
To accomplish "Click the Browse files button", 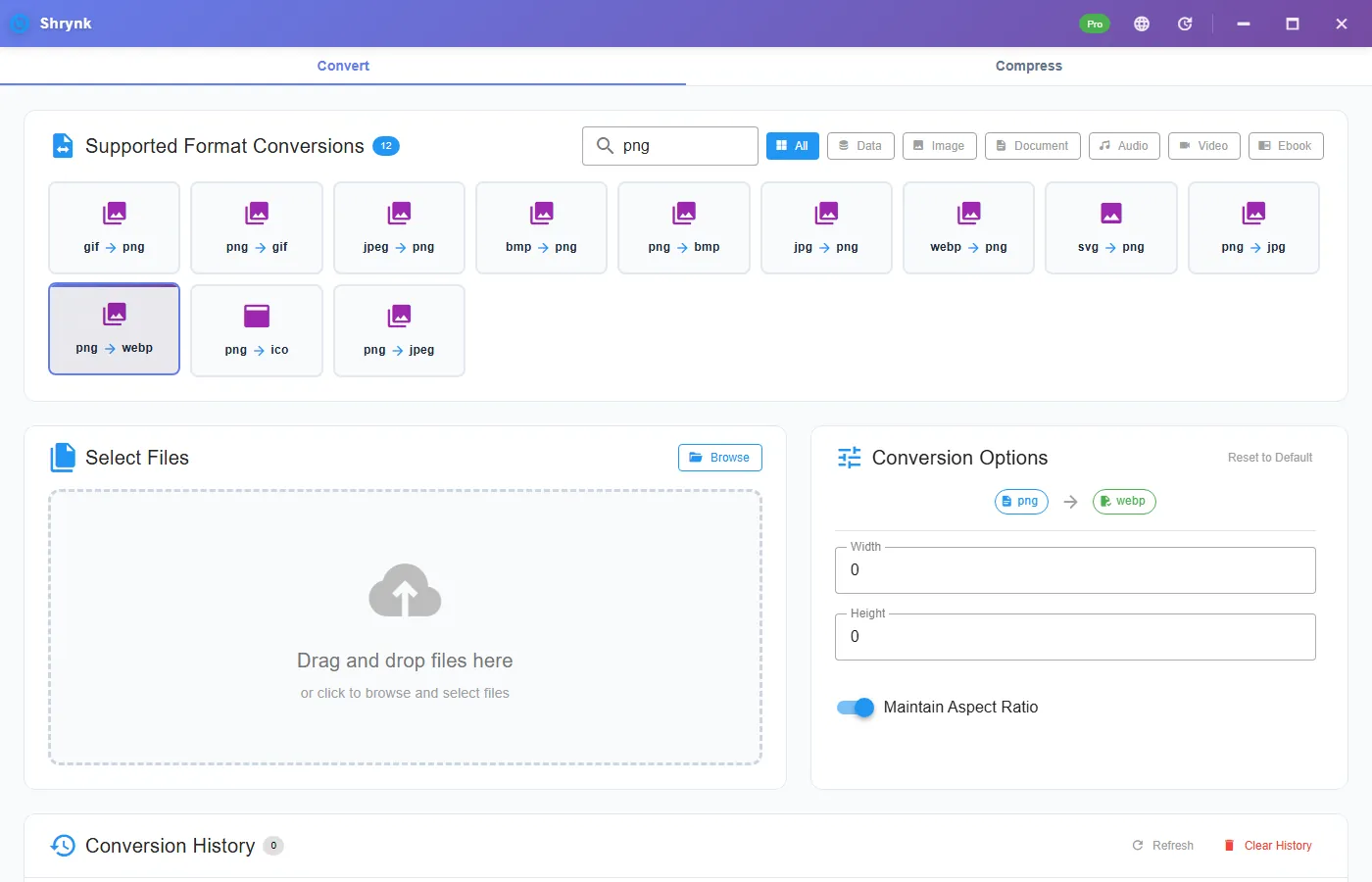I will (720, 458).
